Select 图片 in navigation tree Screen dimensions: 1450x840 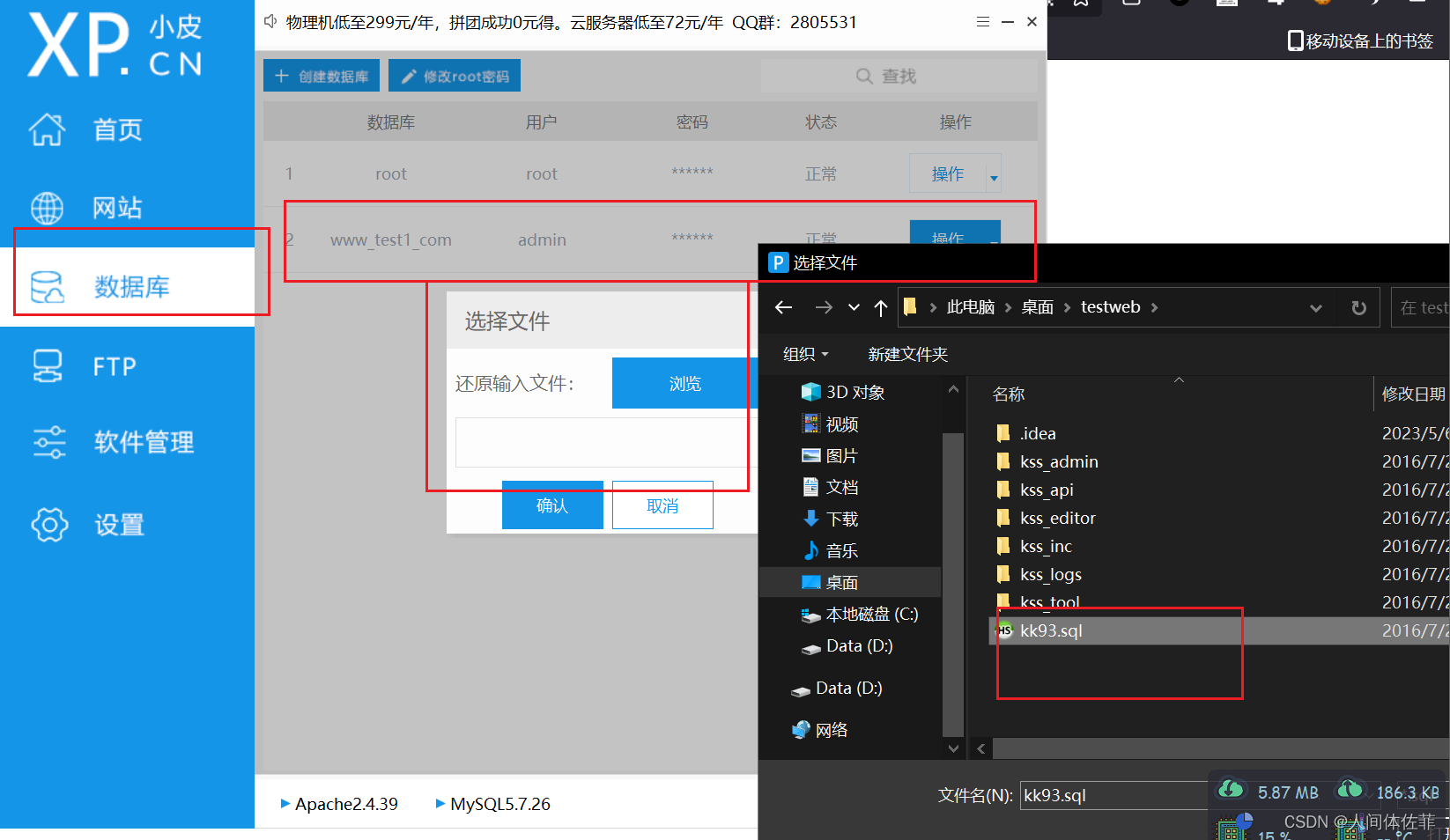tap(830, 455)
